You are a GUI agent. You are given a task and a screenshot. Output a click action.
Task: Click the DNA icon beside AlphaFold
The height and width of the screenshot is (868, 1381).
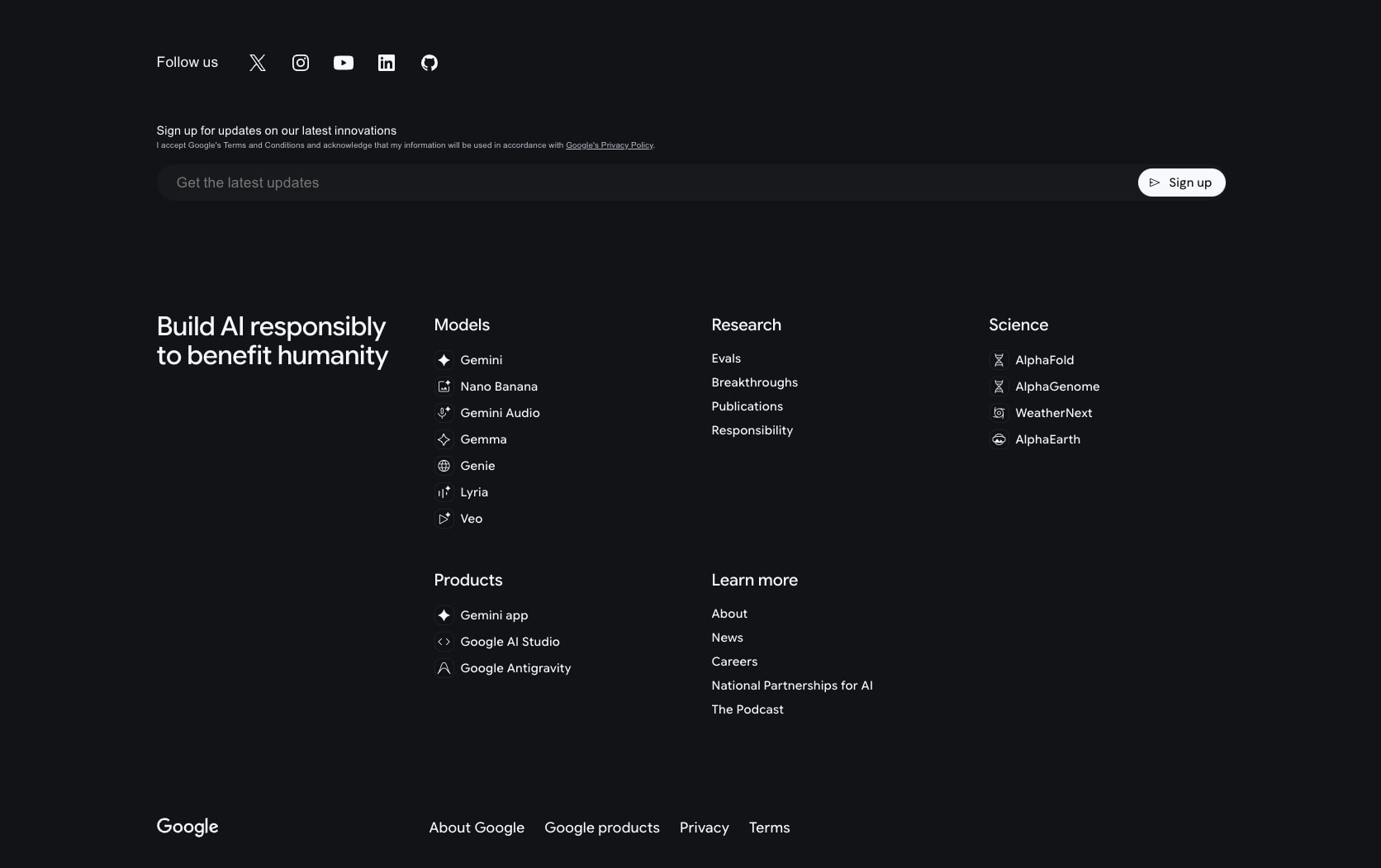[999, 360]
